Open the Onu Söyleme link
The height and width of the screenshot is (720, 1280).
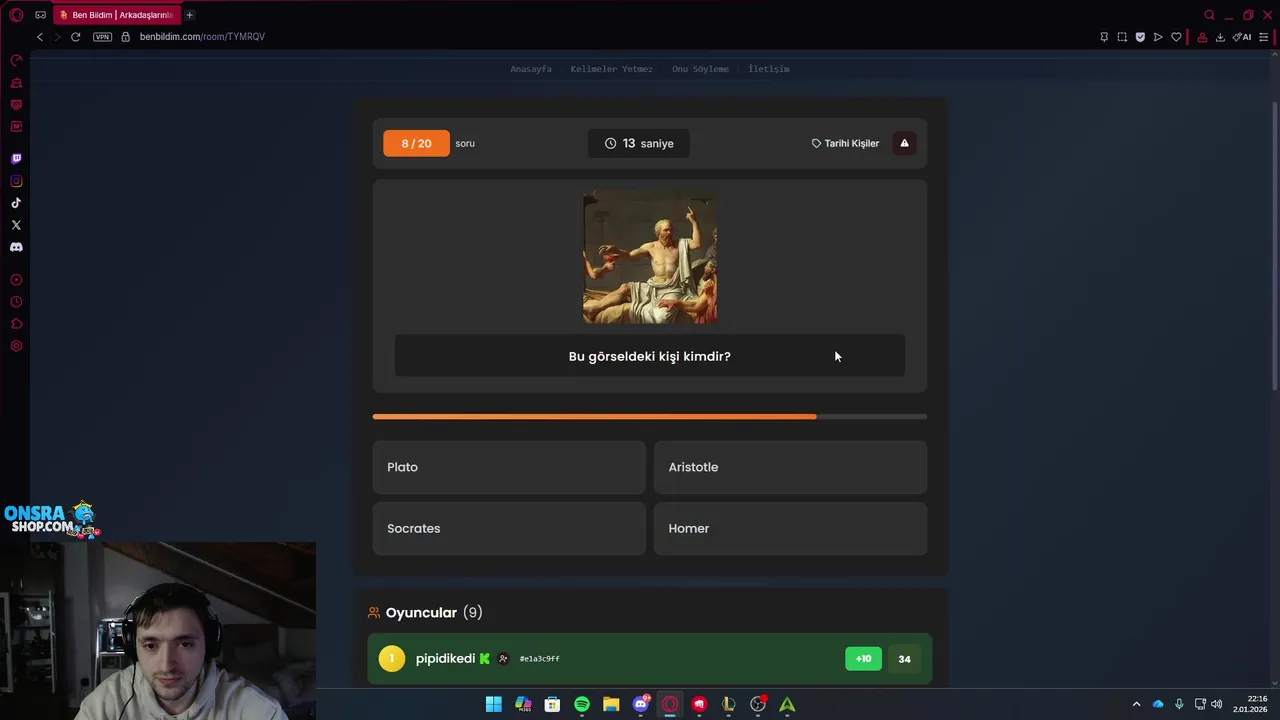coord(700,69)
